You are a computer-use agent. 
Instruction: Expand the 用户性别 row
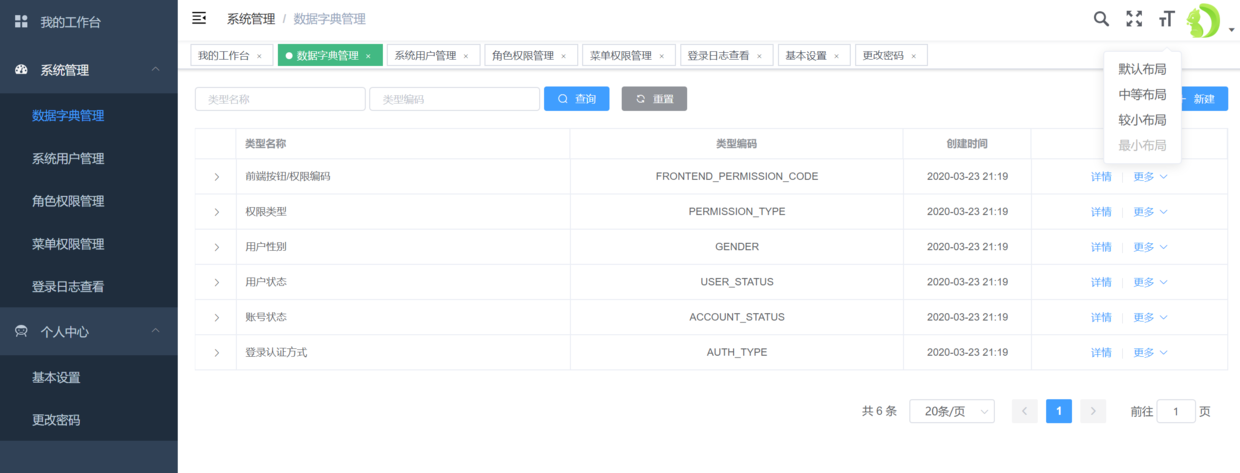[x=216, y=247]
